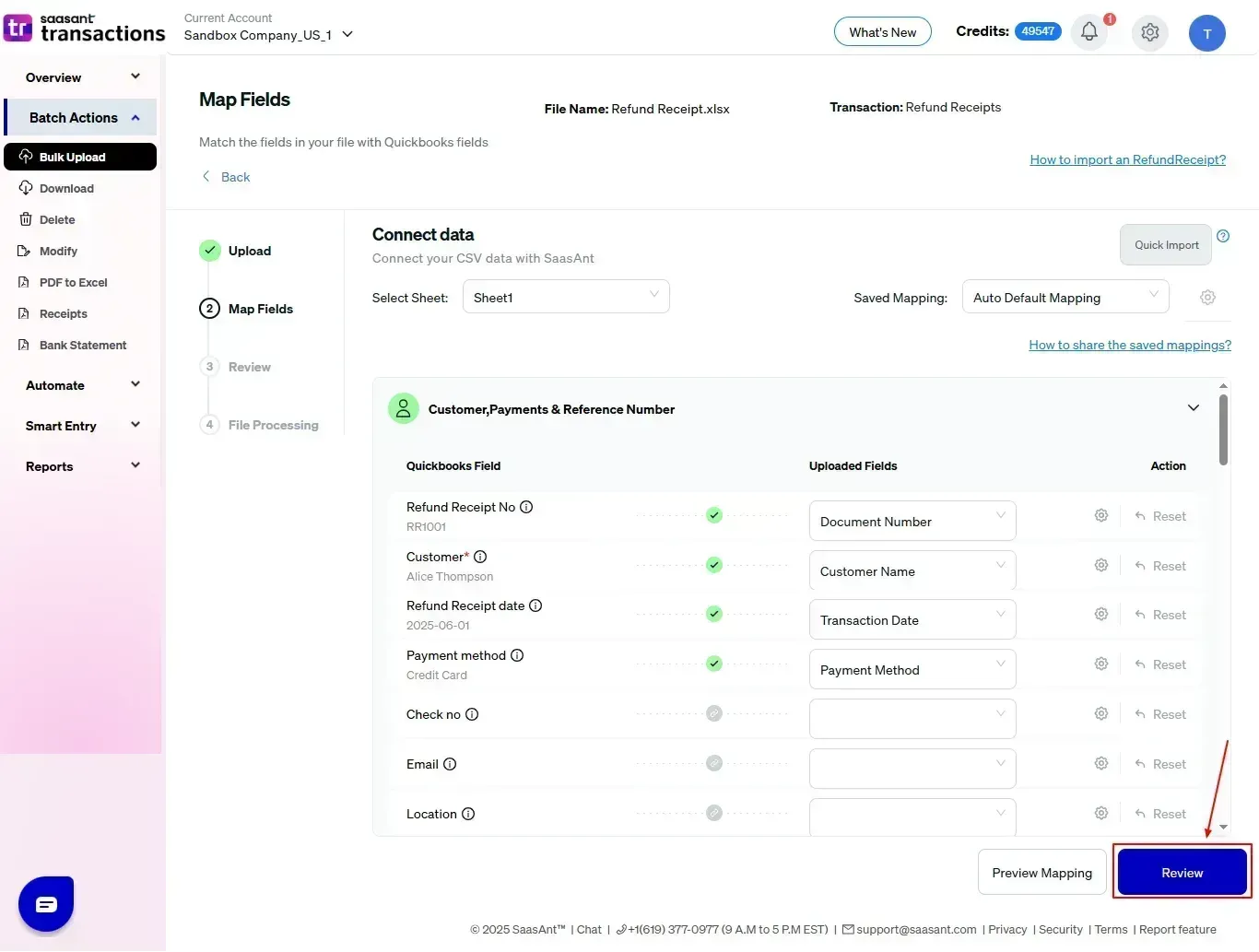
Task: Open How to import a RefundReceipt link
Action: [1127, 159]
